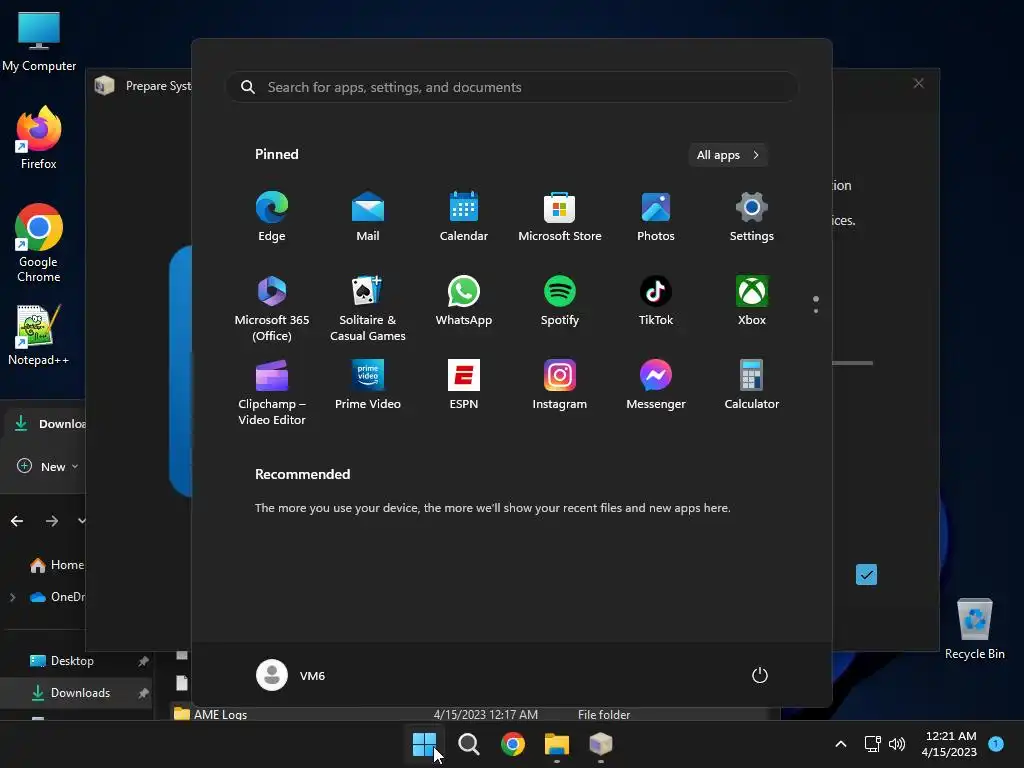
Task: Open Messenger
Action: point(656,385)
